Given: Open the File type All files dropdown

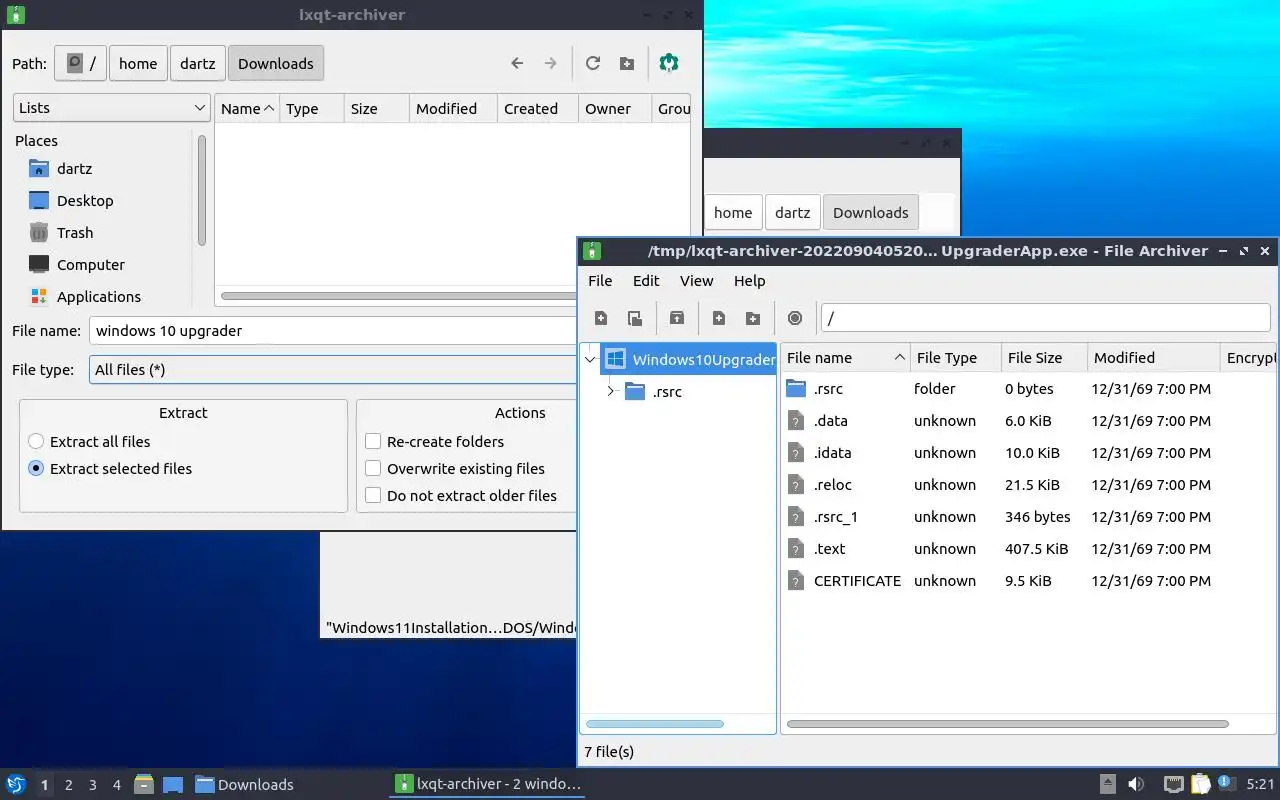Looking at the screenshot, I should 332,370.
